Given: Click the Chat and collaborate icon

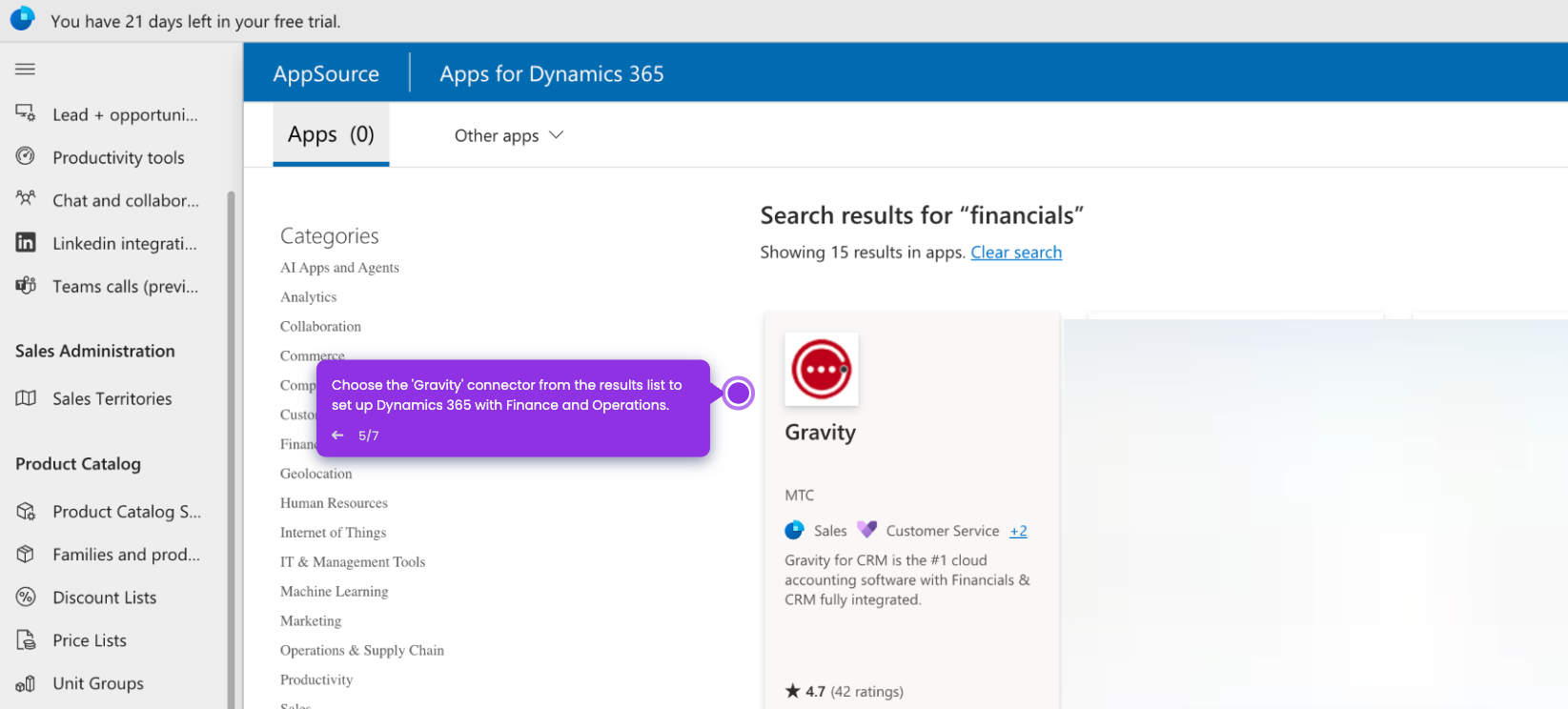Looking at the screenshot, I should [x=26, y=199].
